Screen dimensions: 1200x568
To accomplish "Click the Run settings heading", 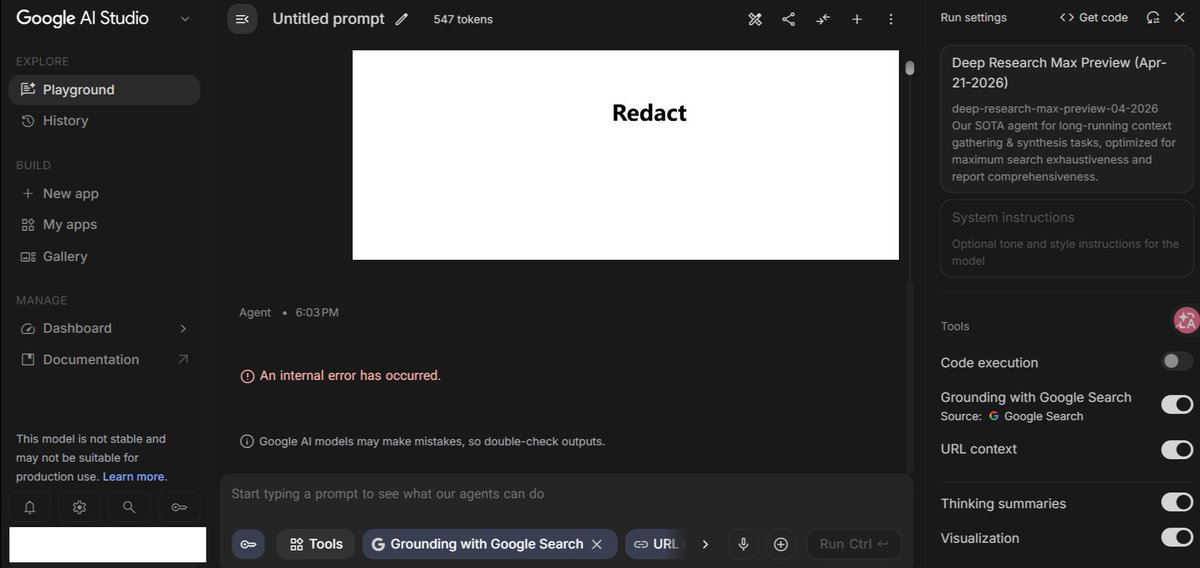I will point(974,17).
